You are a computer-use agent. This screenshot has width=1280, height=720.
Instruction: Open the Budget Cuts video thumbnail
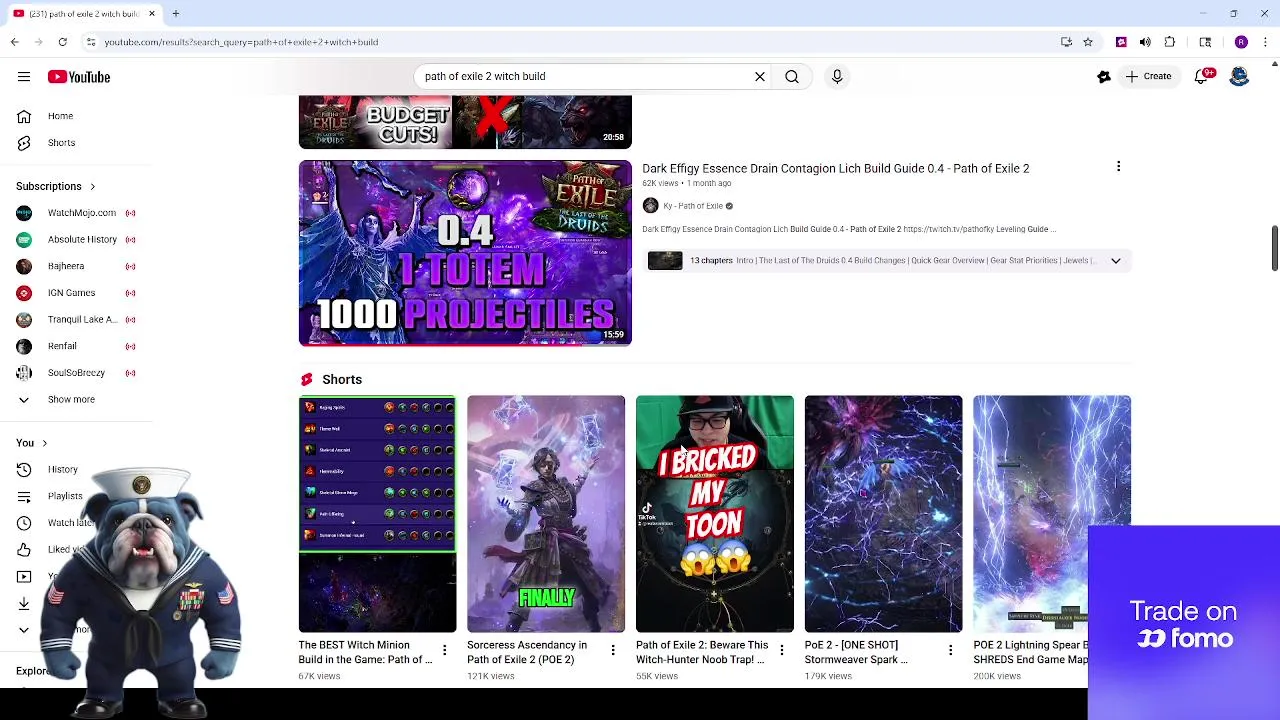[465, 122]
